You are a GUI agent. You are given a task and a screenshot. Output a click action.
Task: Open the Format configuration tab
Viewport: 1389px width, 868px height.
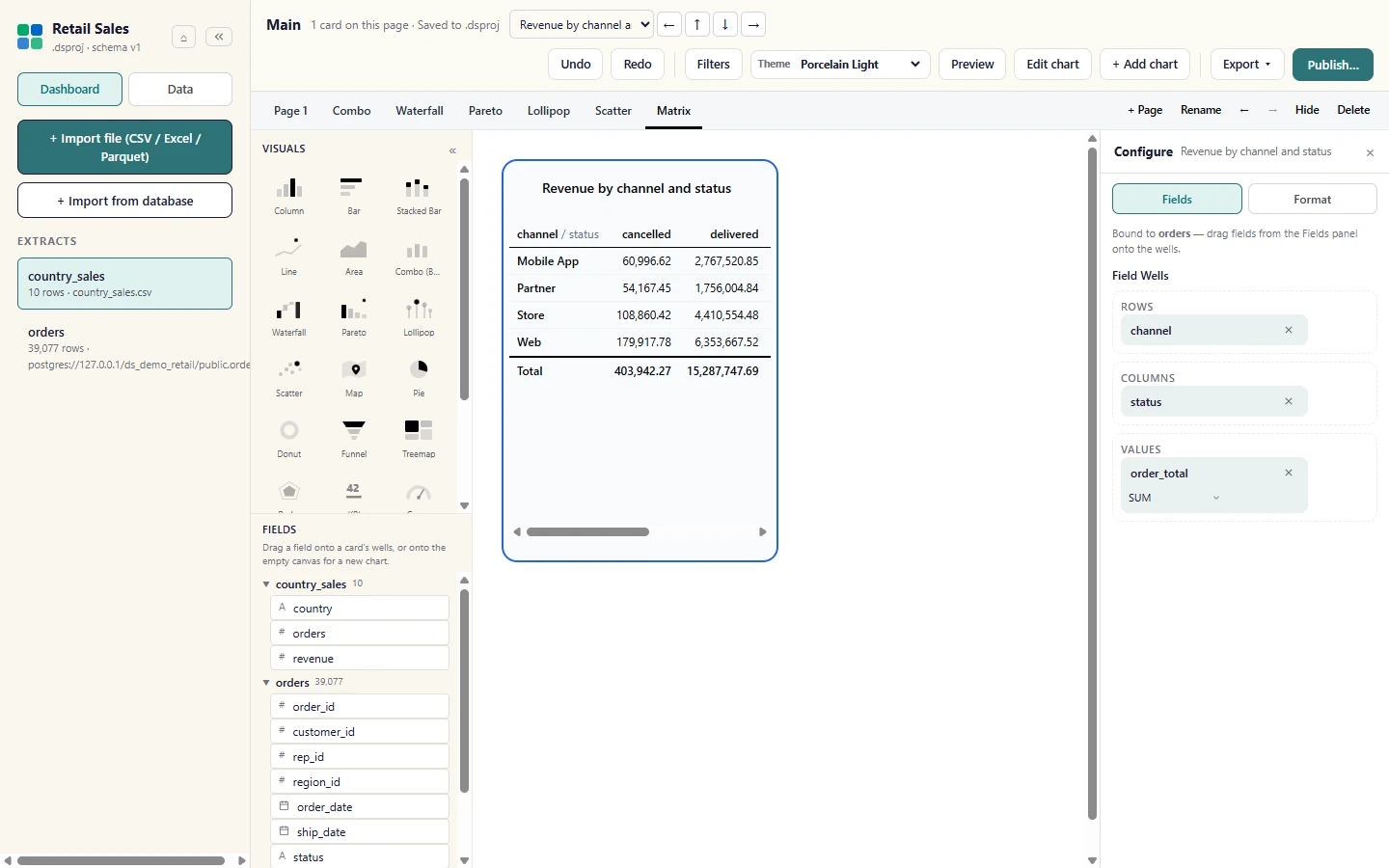pos(1312,199)
